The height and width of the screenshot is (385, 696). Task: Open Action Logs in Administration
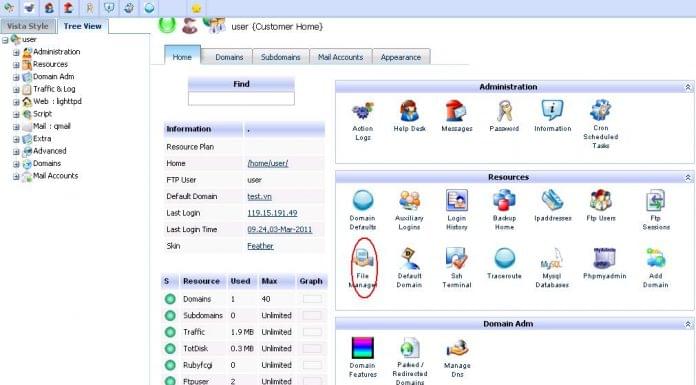[x=363, y=111]
